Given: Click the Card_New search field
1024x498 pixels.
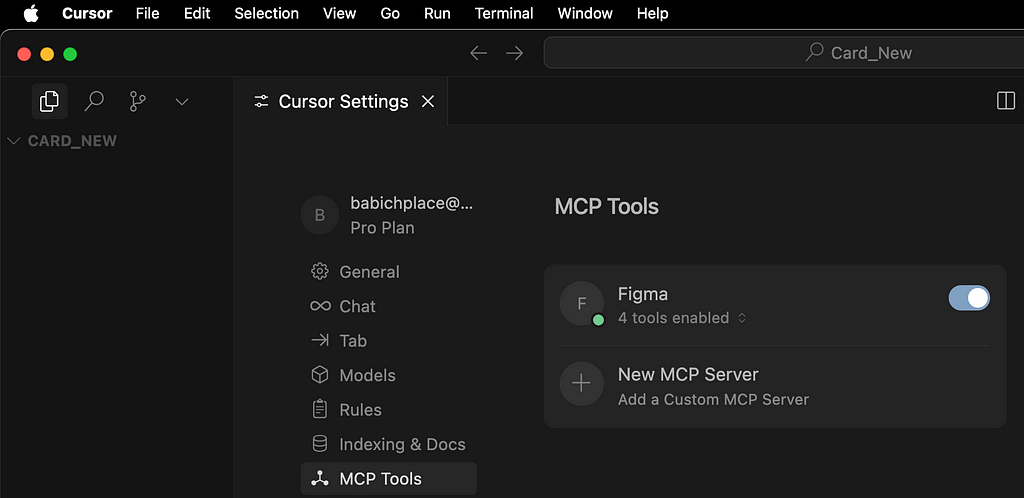Looking at the screenshot, I should coord(784,53).
